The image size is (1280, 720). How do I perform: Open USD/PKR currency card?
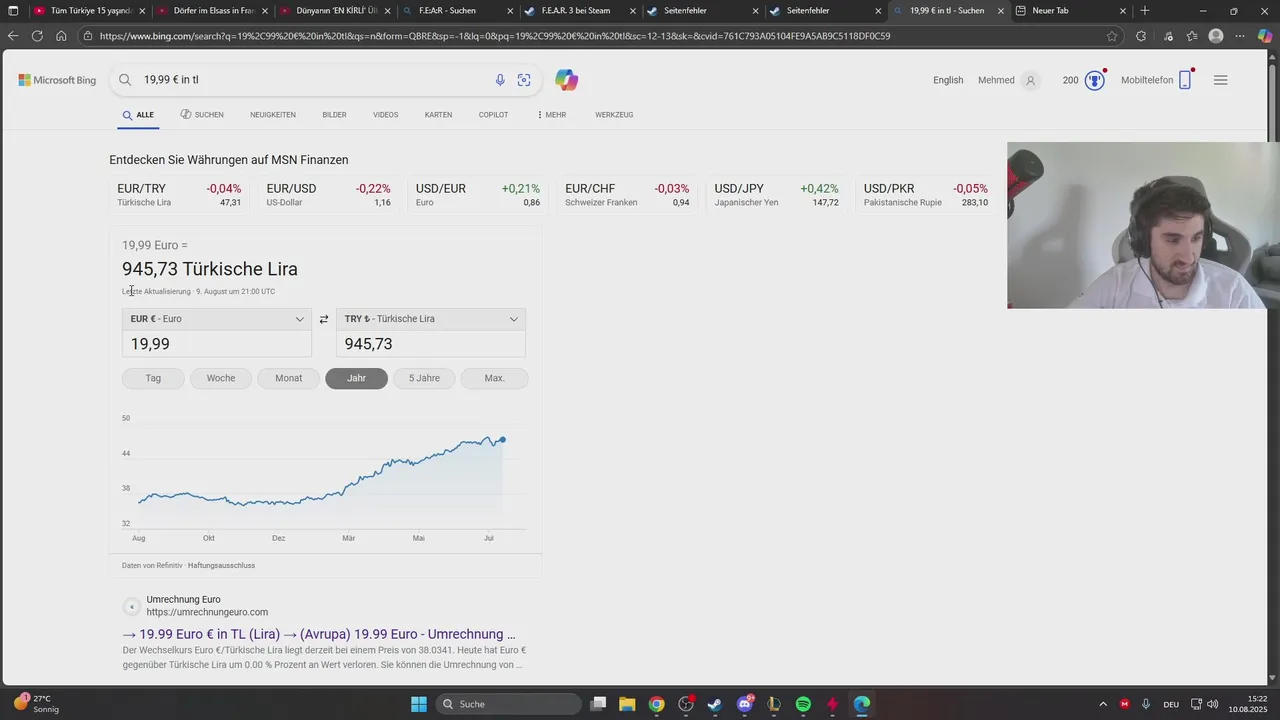(x=926, y=195)
